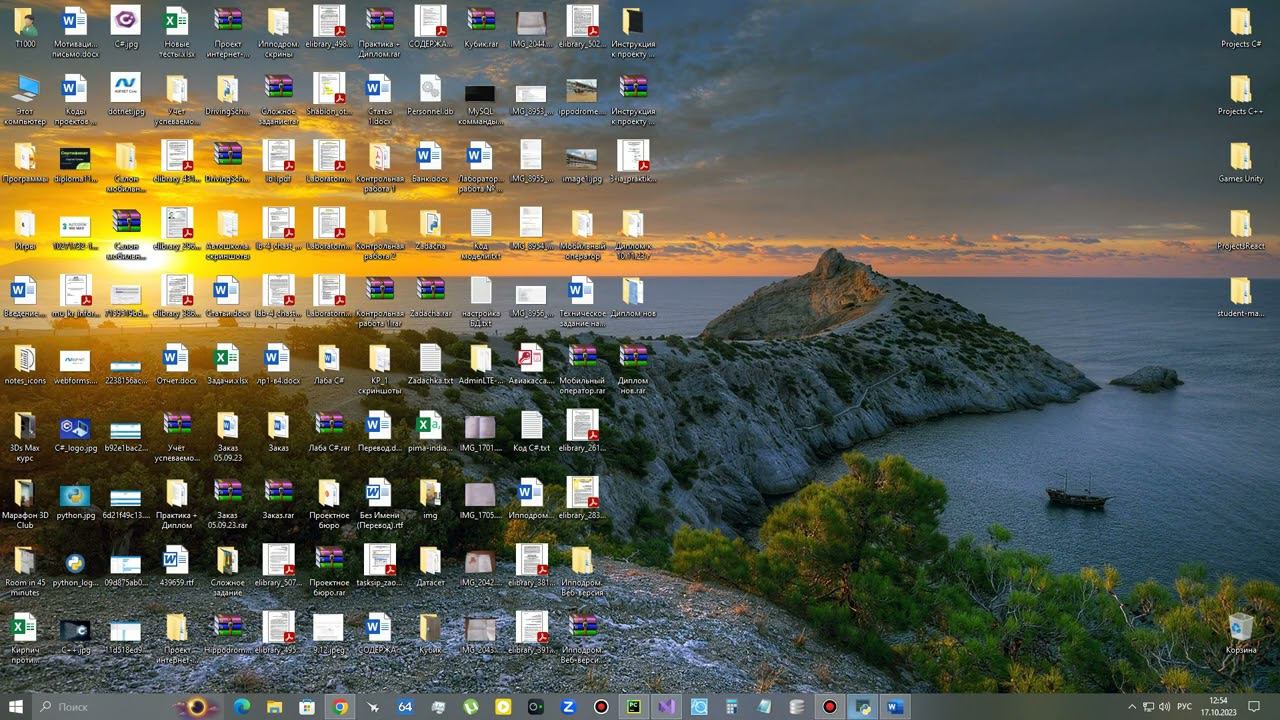Open Microsoft Edge in the taskbar
The width and height of the screenshot is (1280, 720).
point(242,707)
